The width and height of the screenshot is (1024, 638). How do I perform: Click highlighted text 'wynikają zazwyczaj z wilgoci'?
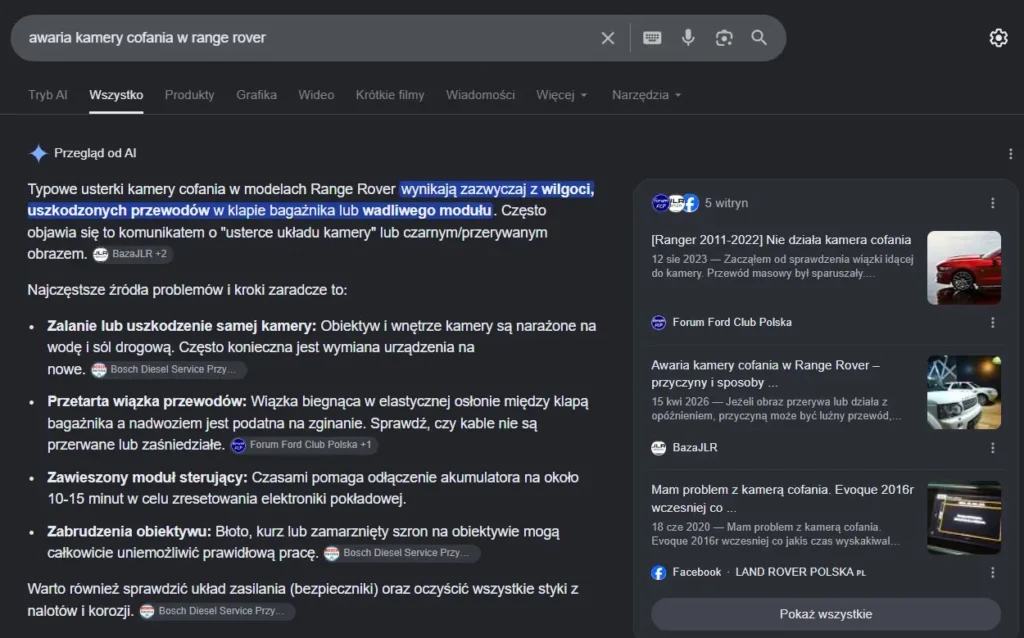[x=497, y=189]
